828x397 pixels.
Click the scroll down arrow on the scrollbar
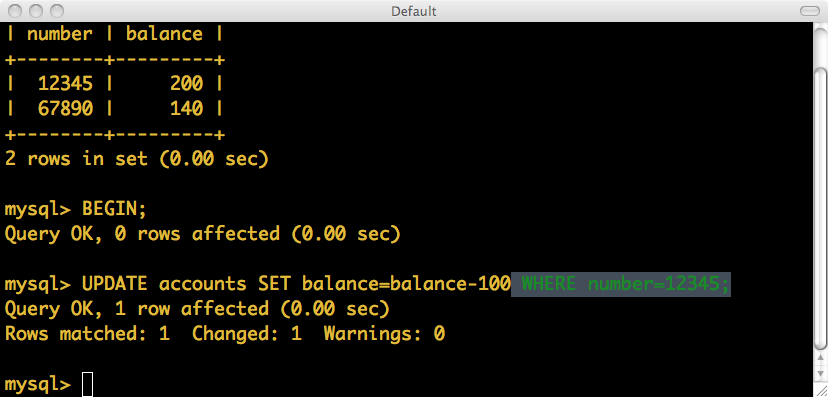pos(820,374)
